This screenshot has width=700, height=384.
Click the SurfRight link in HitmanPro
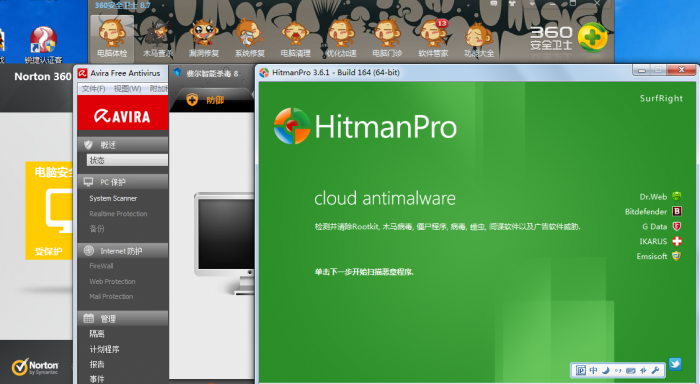661,98
